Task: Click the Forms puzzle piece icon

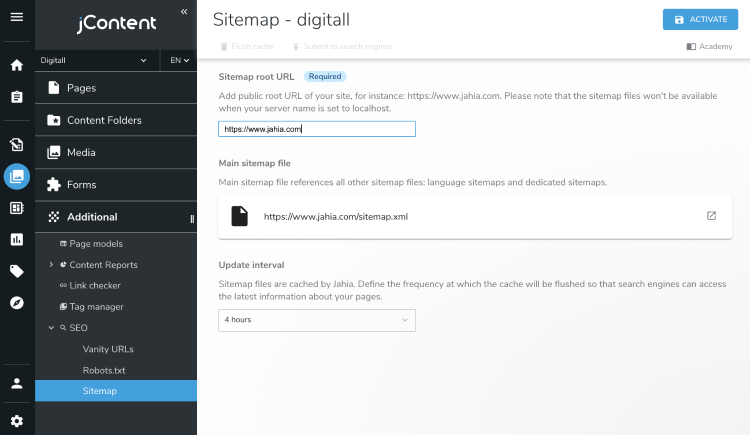Action: [x=54, y=184]
